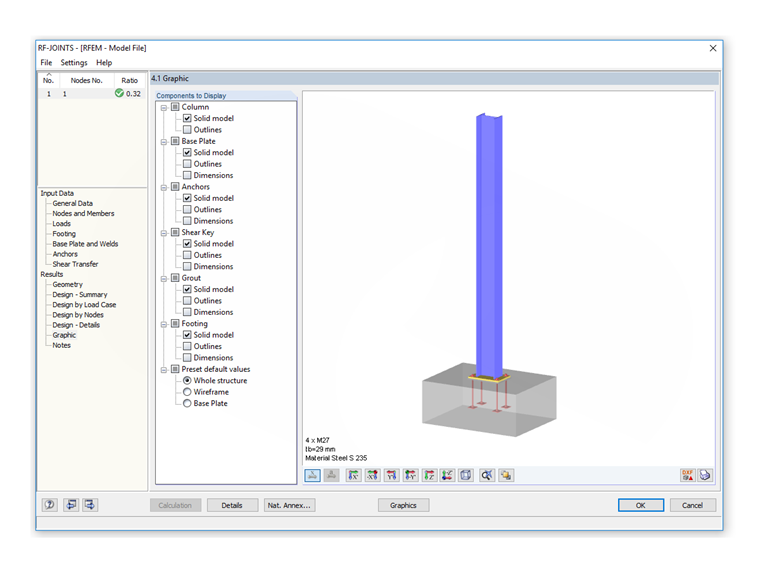View the model in the Z direction
Image resolution: width=760 pixels, height=570 pixels.
pos(429,475)
